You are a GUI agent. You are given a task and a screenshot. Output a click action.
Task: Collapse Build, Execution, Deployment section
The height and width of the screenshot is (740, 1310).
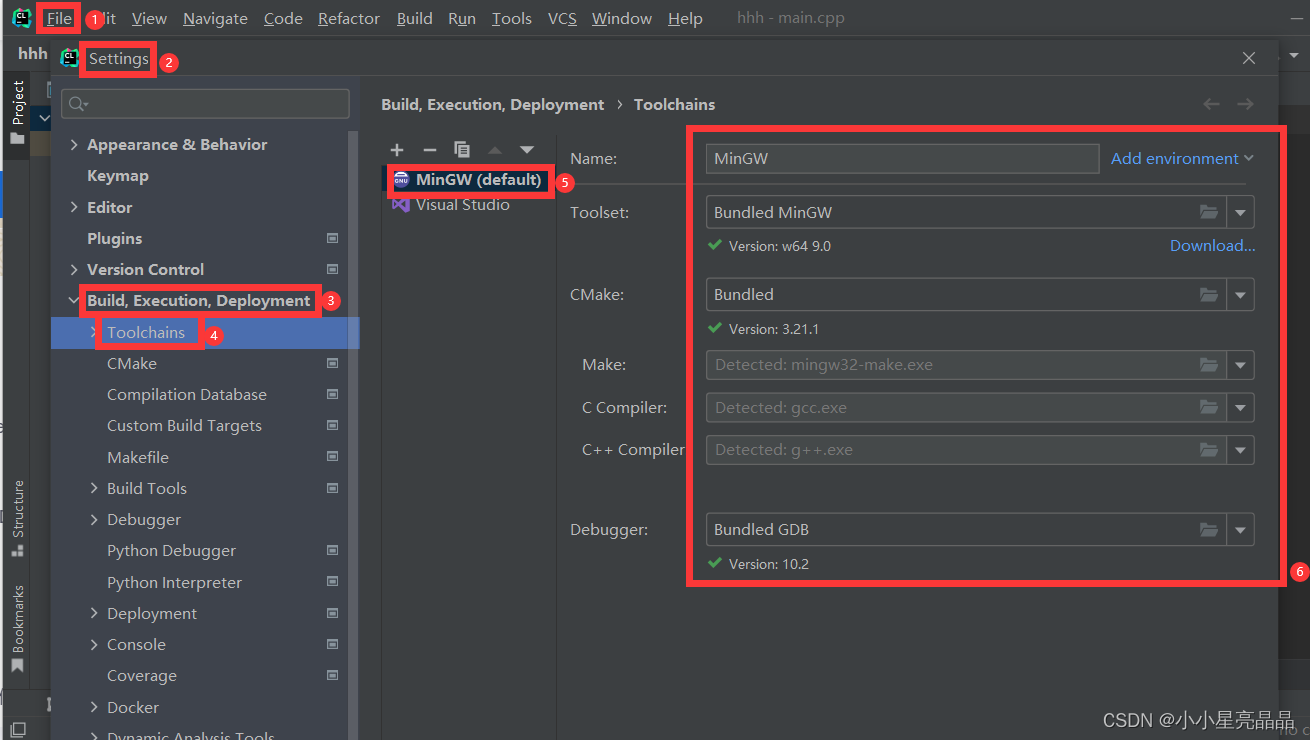tap(74, 301)
